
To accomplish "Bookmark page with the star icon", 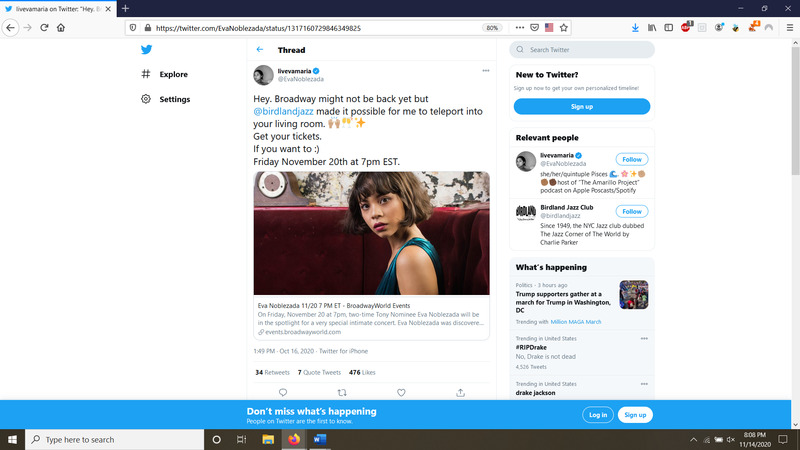I will [564, 28].
